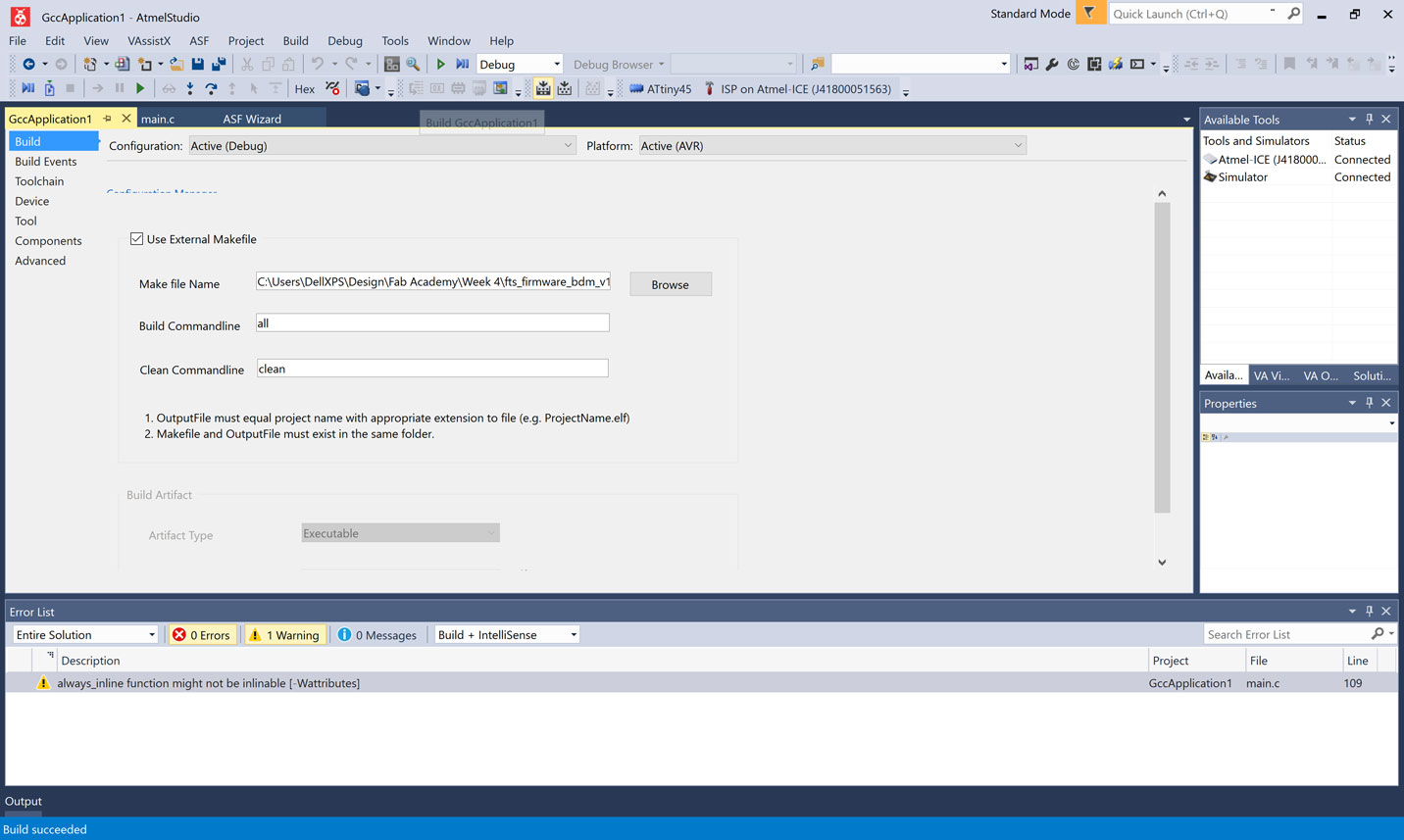
Task: Click the Save floppy disk icon
Action: point(197,64)
